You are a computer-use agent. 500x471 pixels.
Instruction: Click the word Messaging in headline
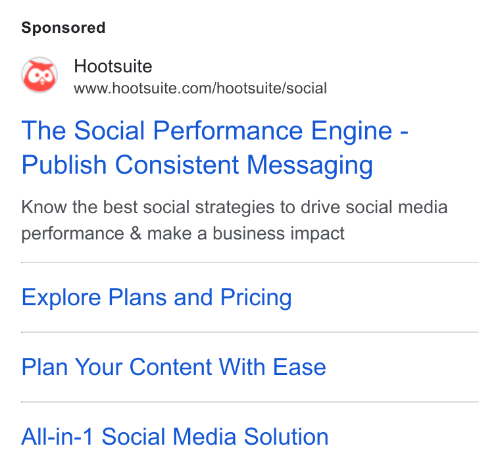pos(310,166)
